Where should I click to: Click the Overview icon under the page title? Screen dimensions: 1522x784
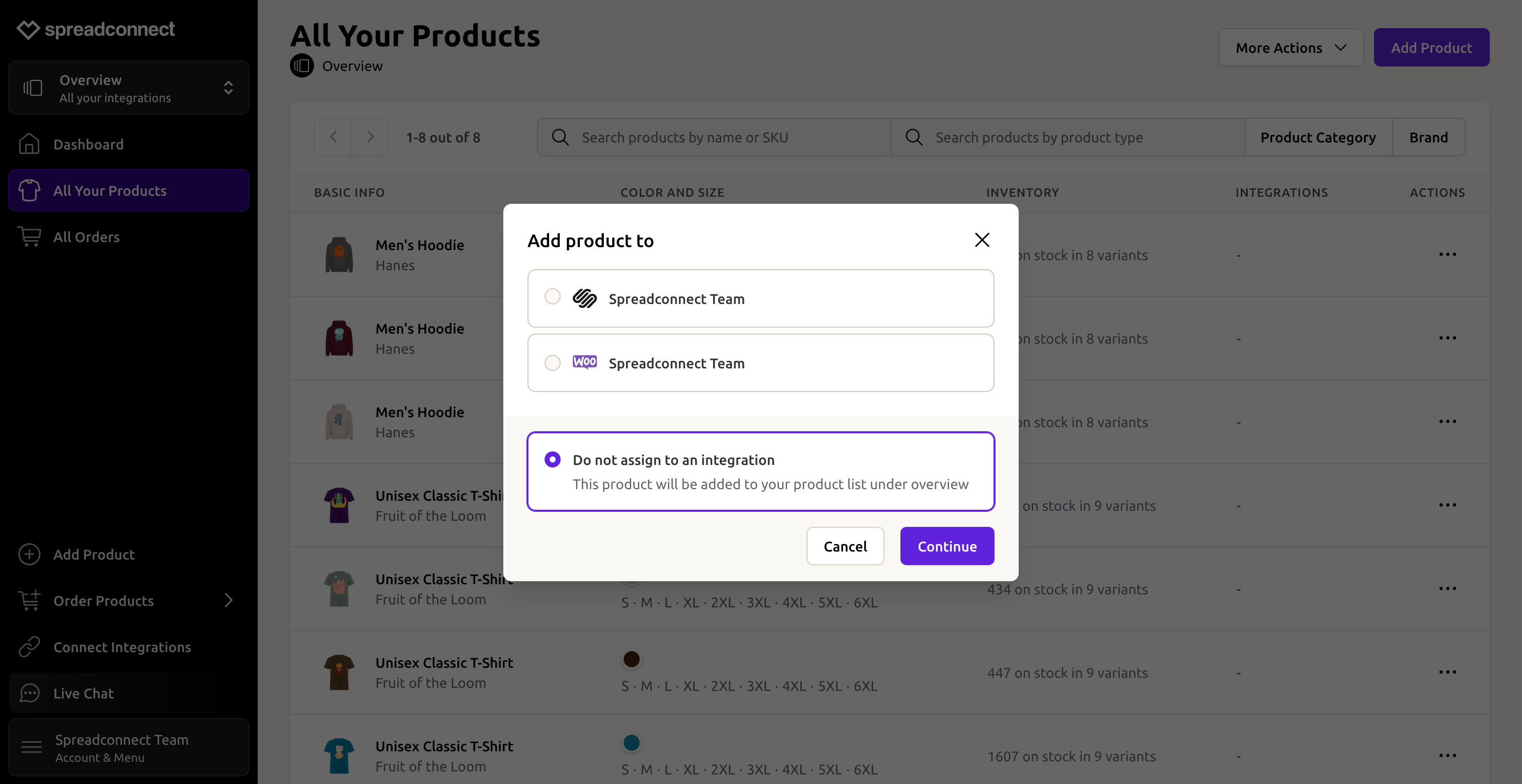click(302, 65)
